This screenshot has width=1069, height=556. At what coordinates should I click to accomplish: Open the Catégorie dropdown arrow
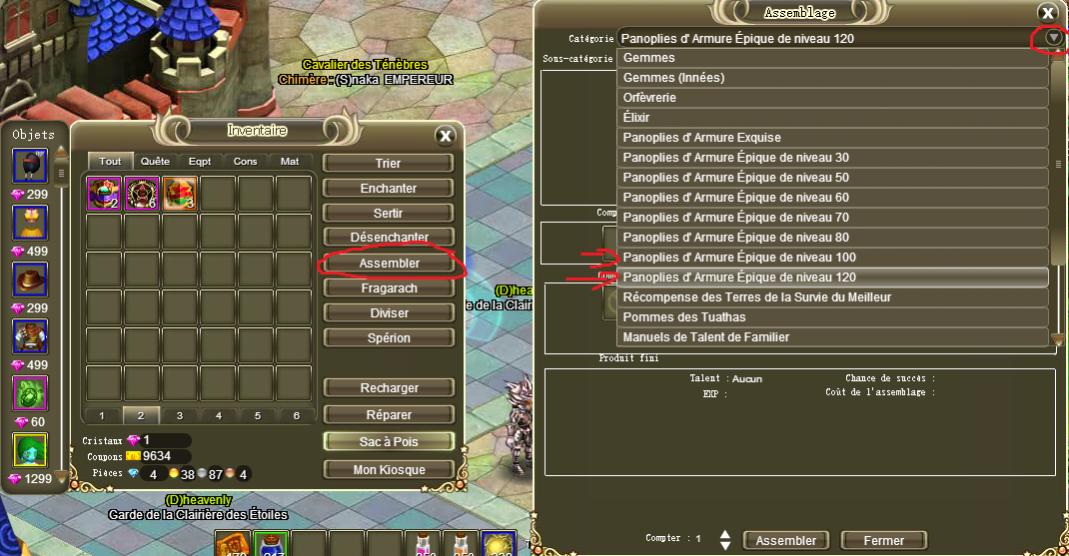tap(1054, 37)
